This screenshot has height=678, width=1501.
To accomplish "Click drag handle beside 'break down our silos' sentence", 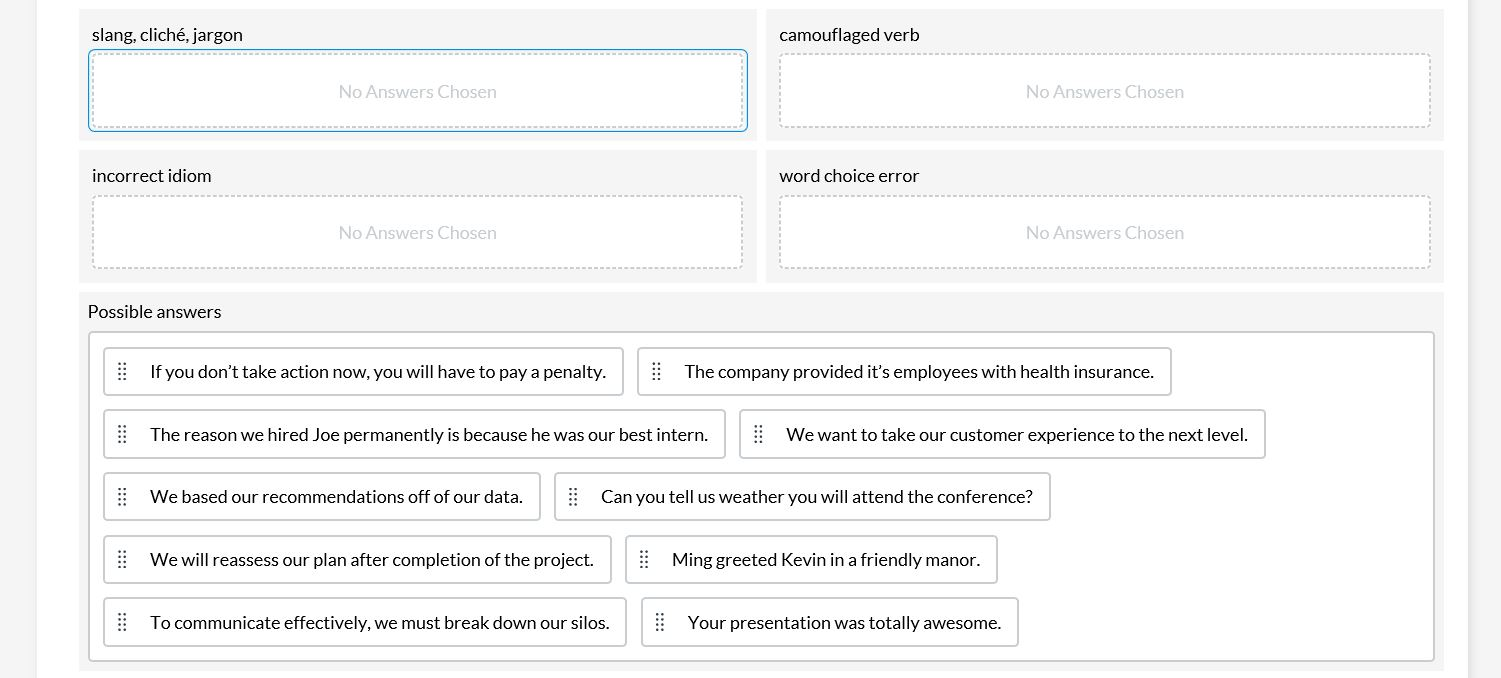I will [x=123, y=623].
